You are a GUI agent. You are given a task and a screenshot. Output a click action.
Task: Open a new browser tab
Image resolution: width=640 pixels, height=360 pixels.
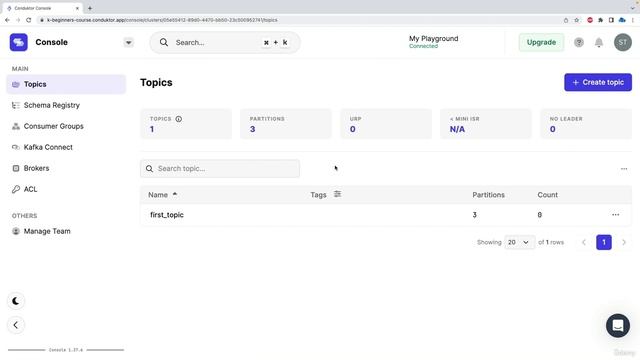click(90, 8)
